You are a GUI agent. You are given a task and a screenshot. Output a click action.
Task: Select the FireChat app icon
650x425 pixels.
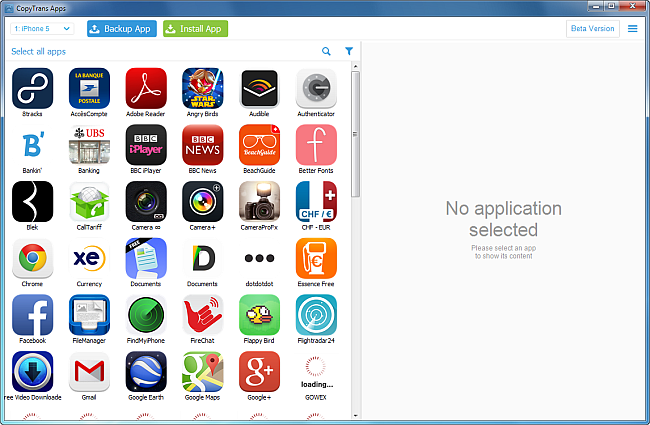click(202, 315)
